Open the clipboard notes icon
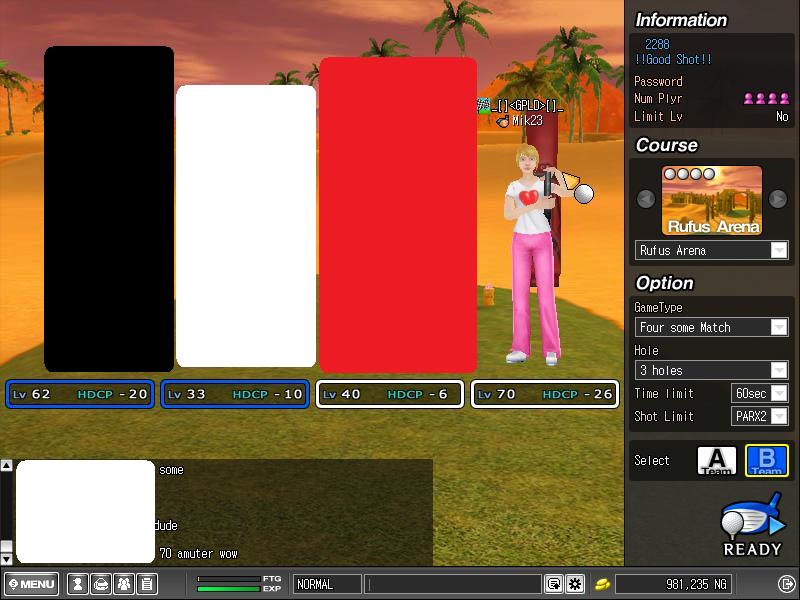 pos(146,584)
